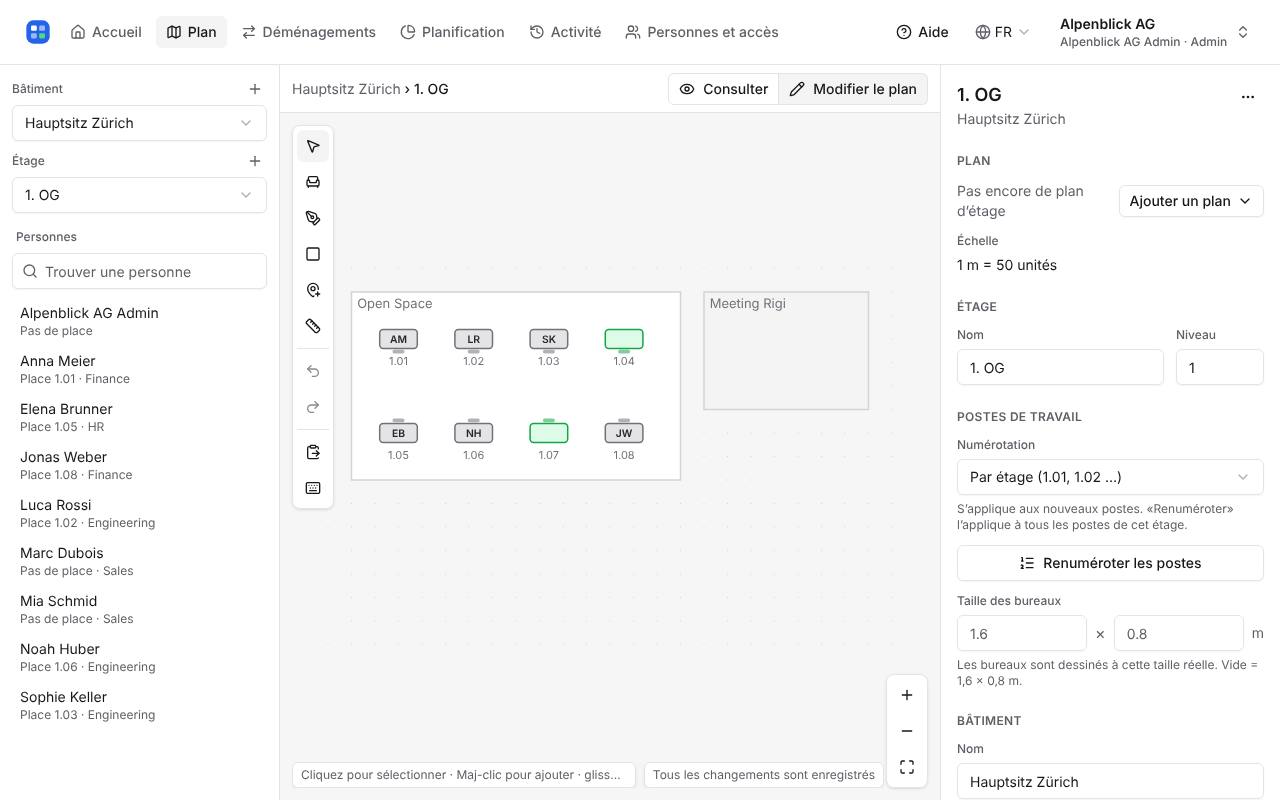This screenshot has height=800, width=1280.
Task: Click the clipboard export icon
Action: (x=313, y=452)
